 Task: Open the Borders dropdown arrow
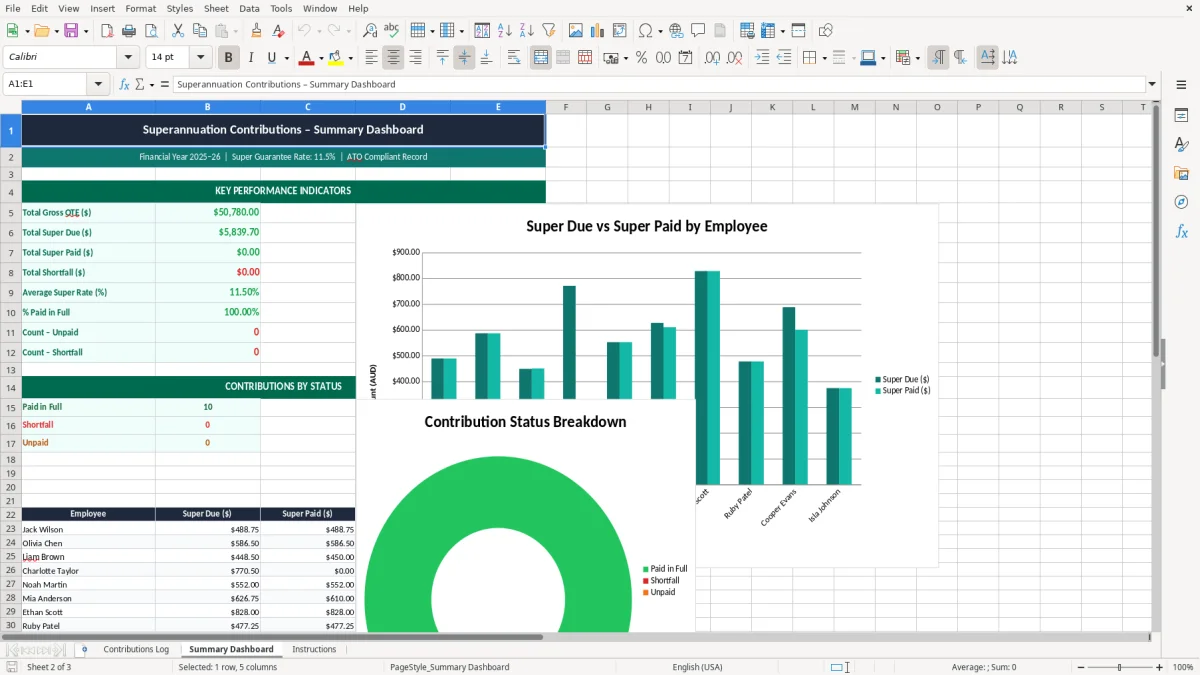point(824,58)
